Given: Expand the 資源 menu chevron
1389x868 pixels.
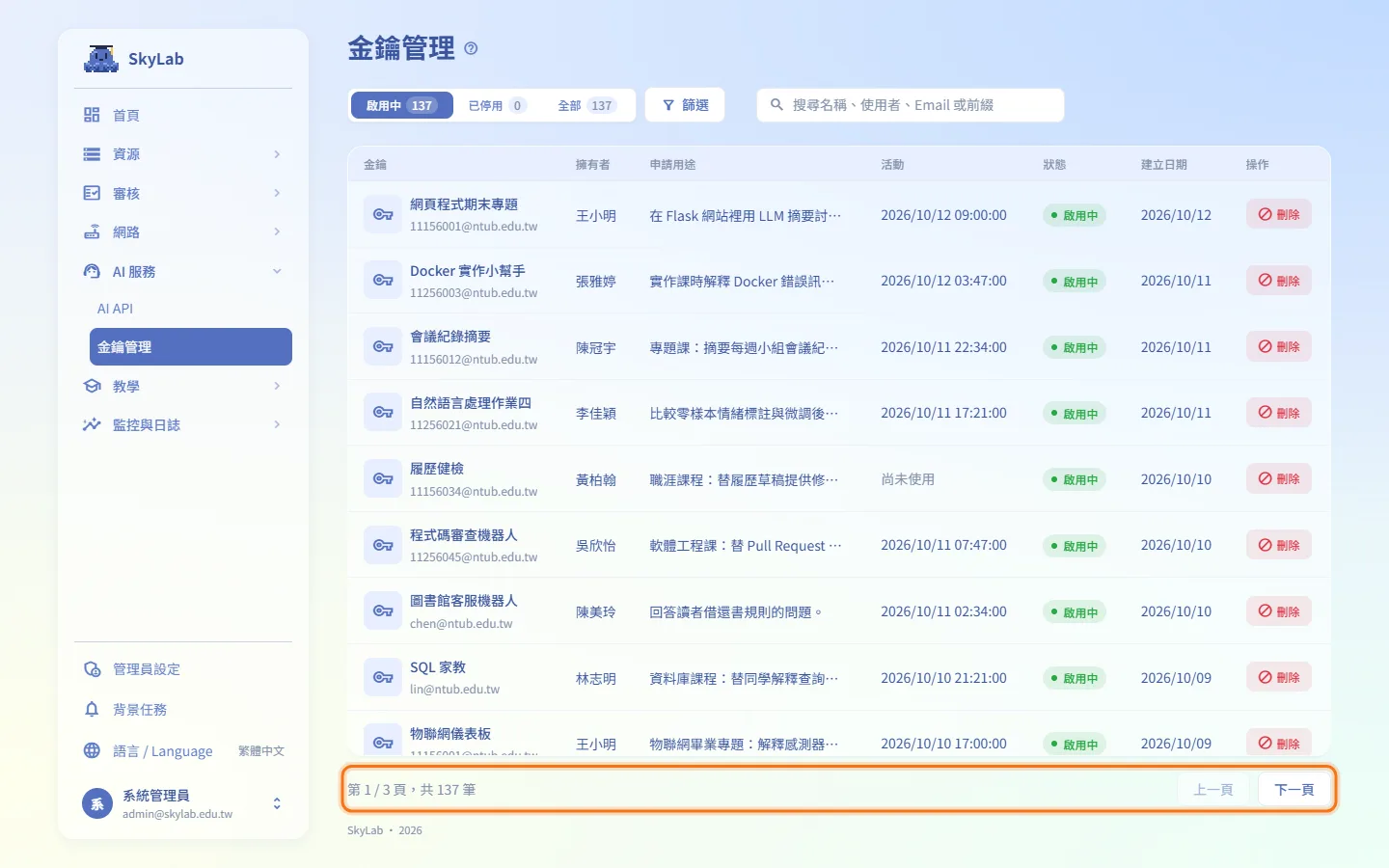Looking at the screenshot, I should pyautogui.click(x=277, y=154).
